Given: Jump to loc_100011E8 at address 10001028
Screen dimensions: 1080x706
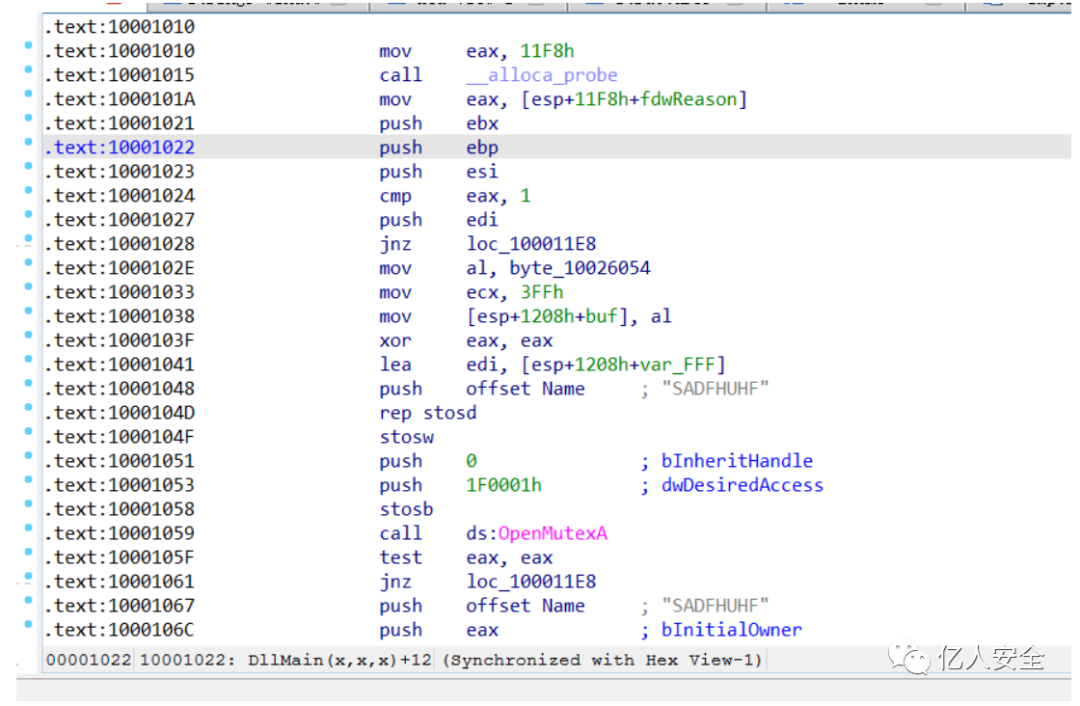Looking at the screenshot, I should (531, 245).
